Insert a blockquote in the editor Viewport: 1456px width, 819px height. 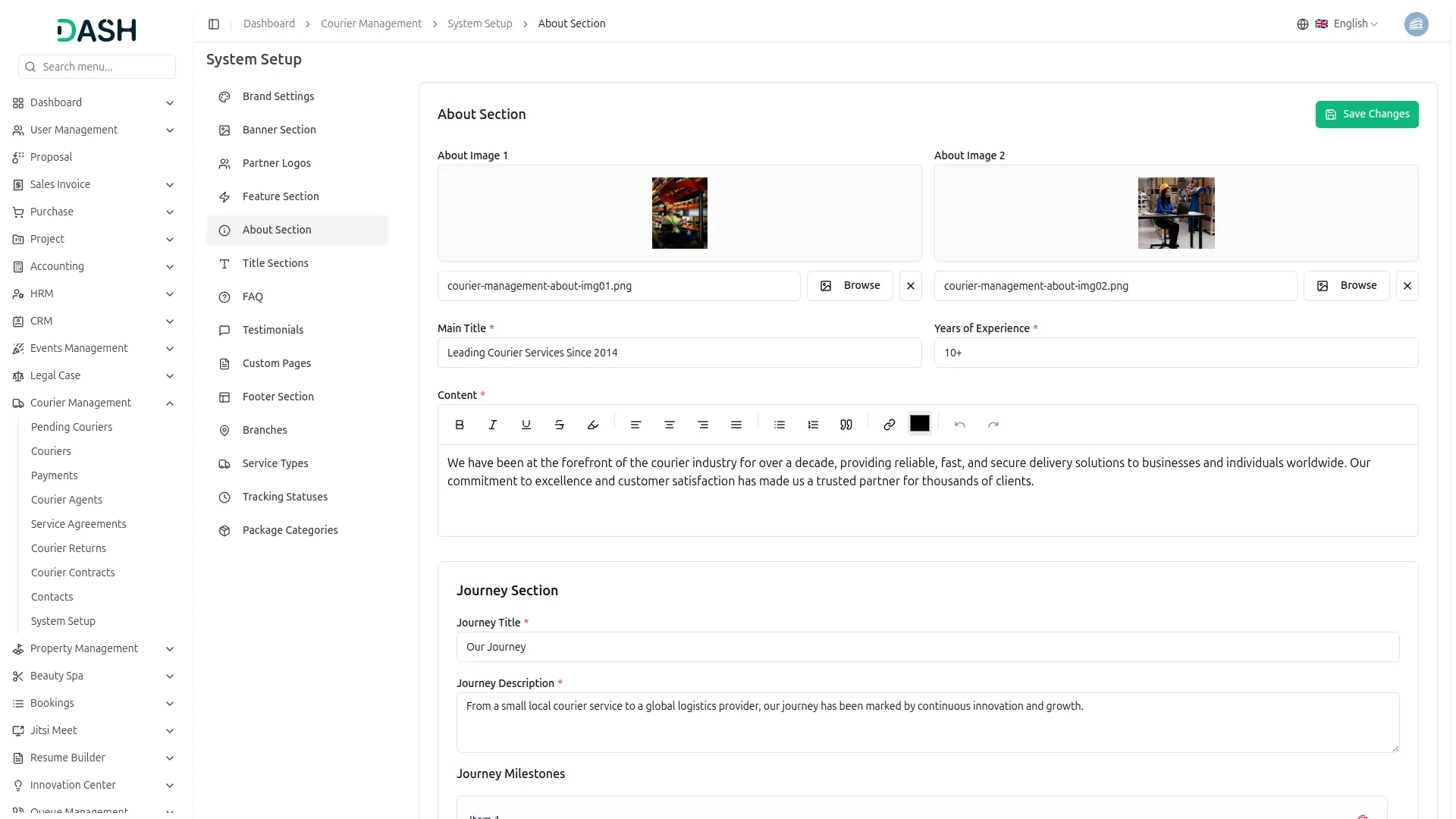click(846, 425)
